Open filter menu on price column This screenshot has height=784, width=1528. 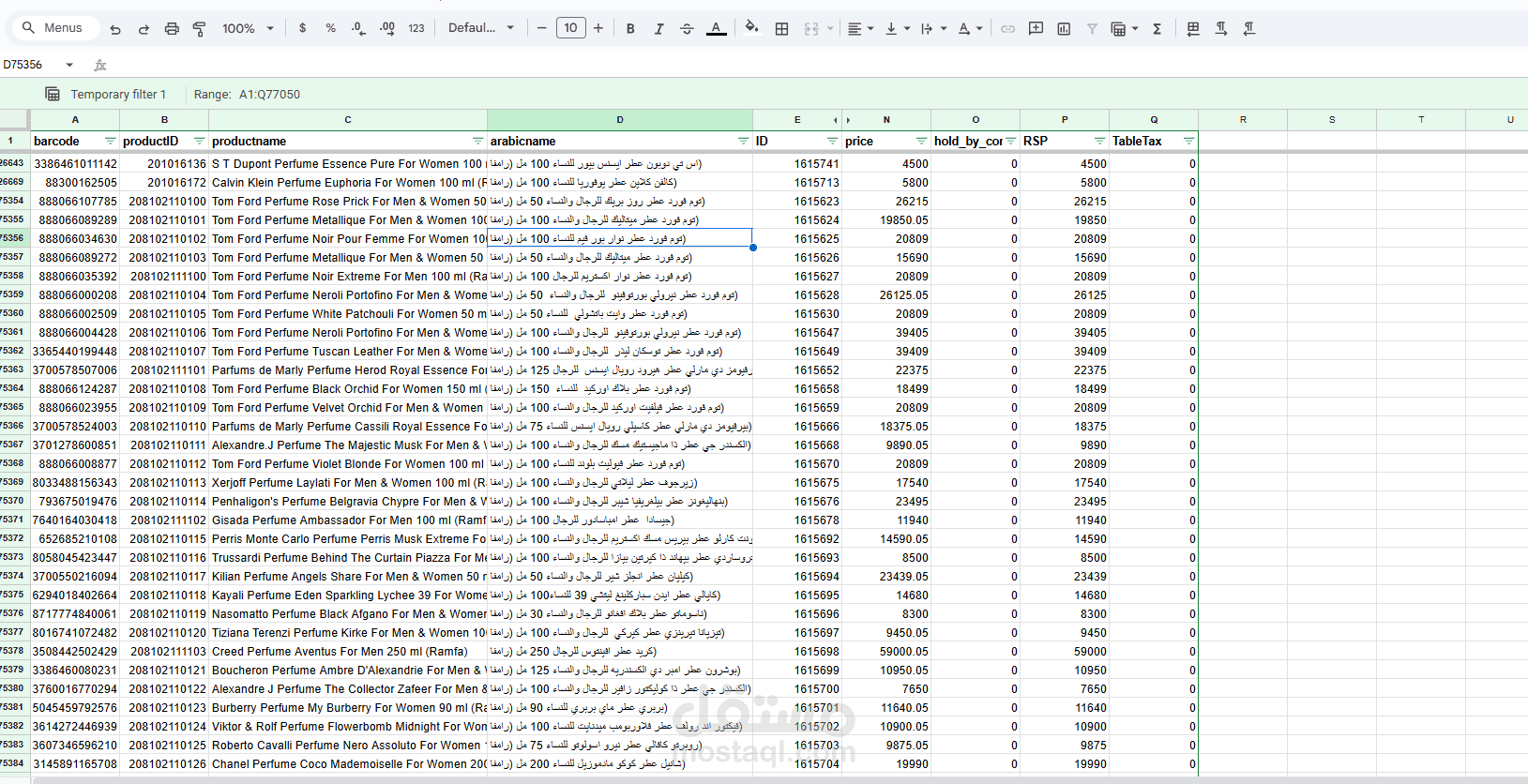[x=921, y=141]
